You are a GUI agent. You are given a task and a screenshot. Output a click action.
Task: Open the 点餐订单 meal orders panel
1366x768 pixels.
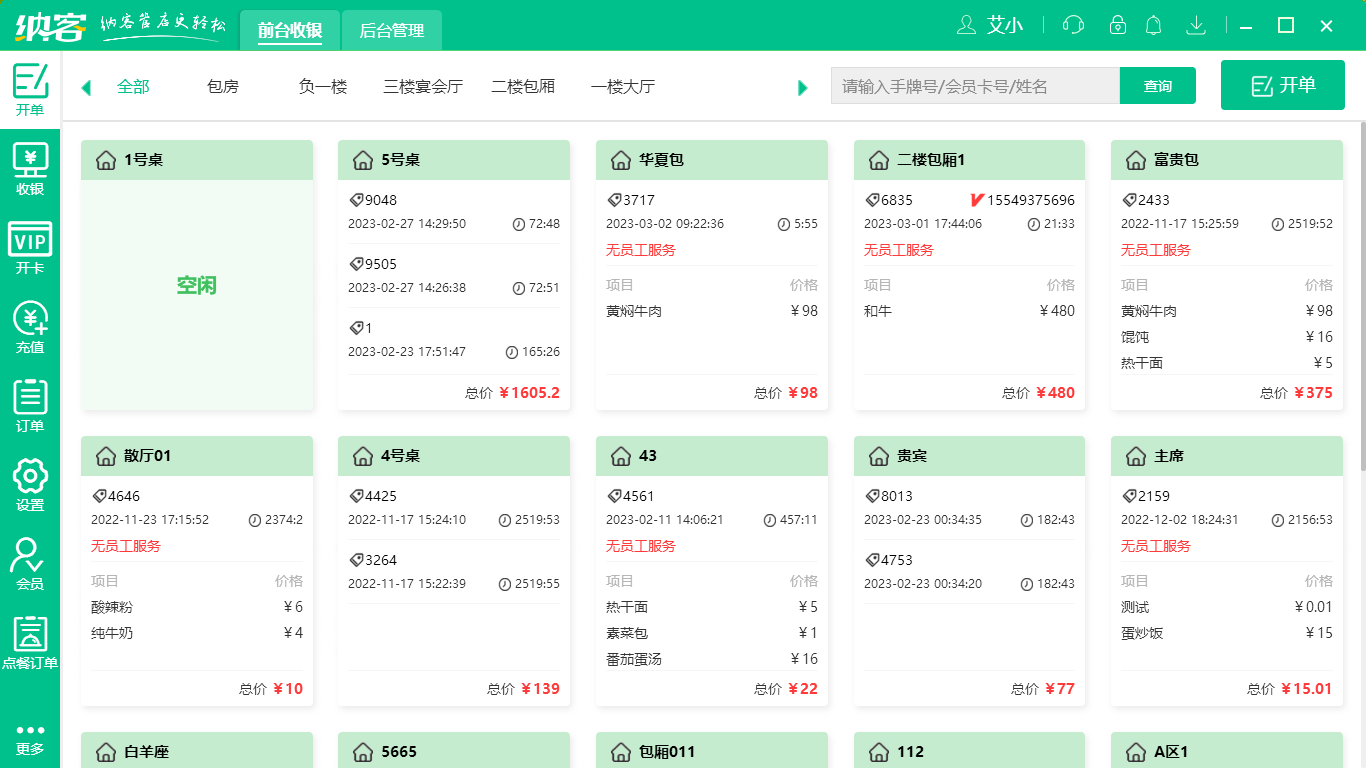coord(30,641)
